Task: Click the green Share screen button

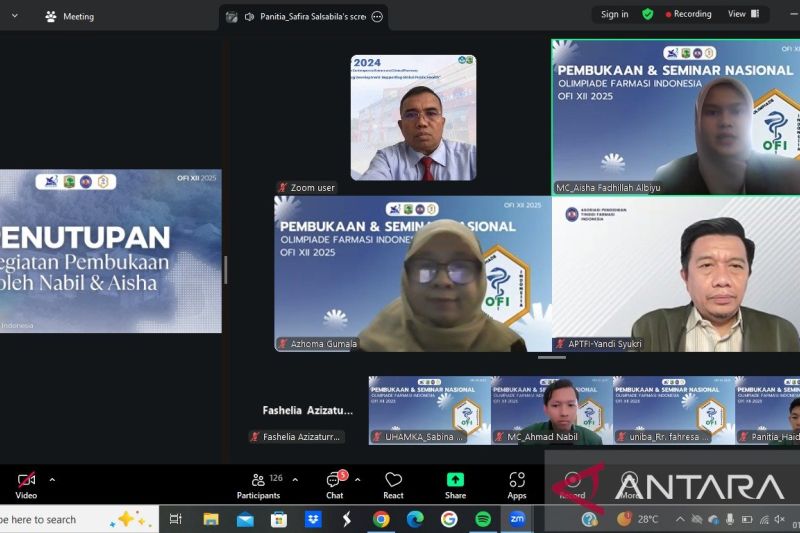Action: click(x=455, y=485)
